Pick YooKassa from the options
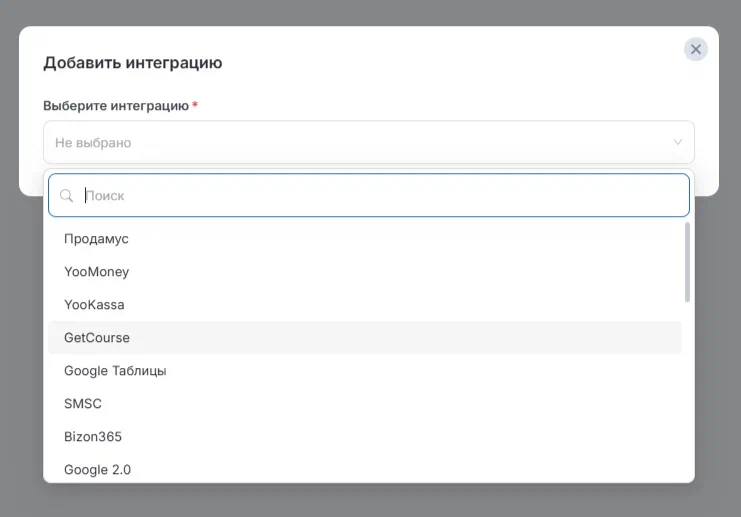The width and height of the screenshot is (741, 517). click(x=365, y=305)
